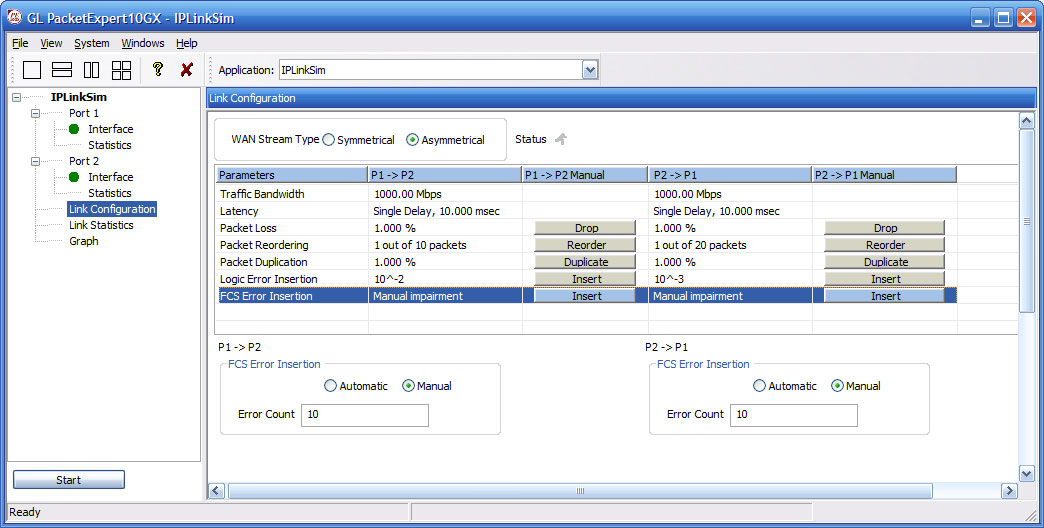The image size is (1044, 528).
Task: Click the Status up-arrow indicator
Action: [x=561, y=139]
